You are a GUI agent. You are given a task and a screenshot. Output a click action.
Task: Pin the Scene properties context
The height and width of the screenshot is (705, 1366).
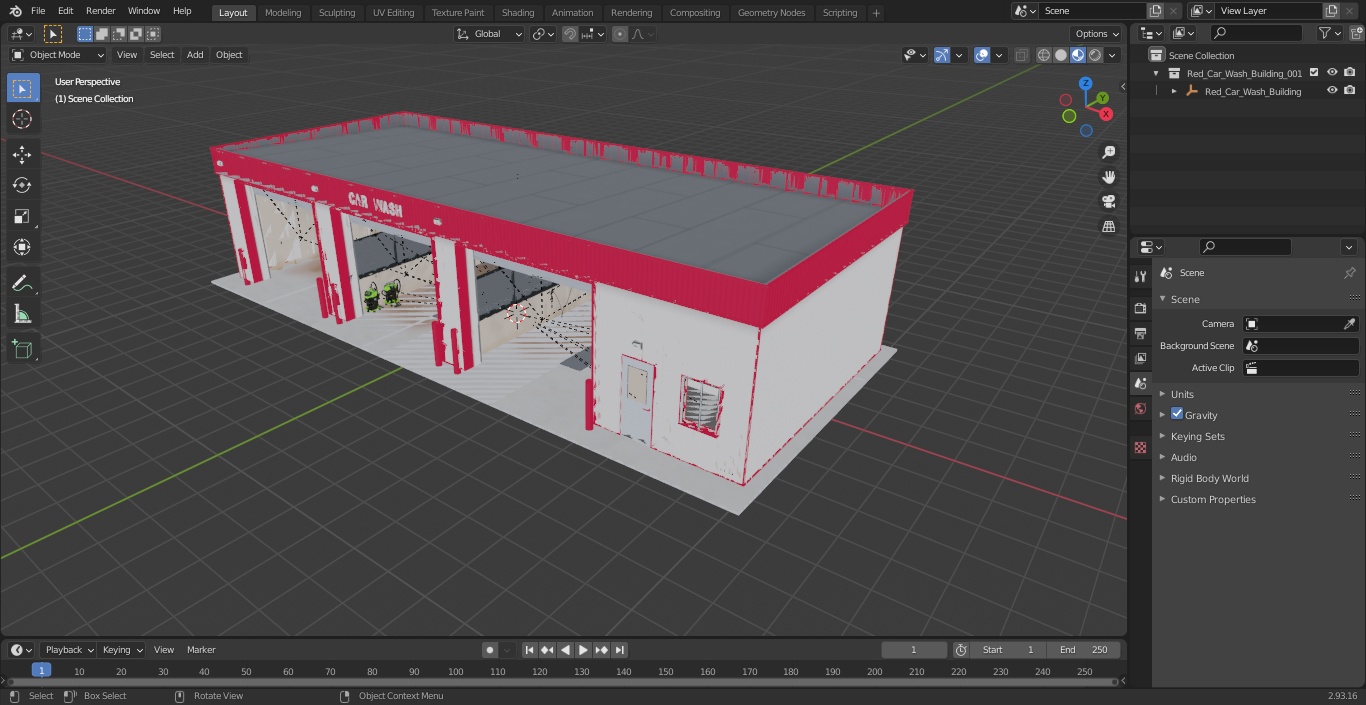click(1349, 273)
